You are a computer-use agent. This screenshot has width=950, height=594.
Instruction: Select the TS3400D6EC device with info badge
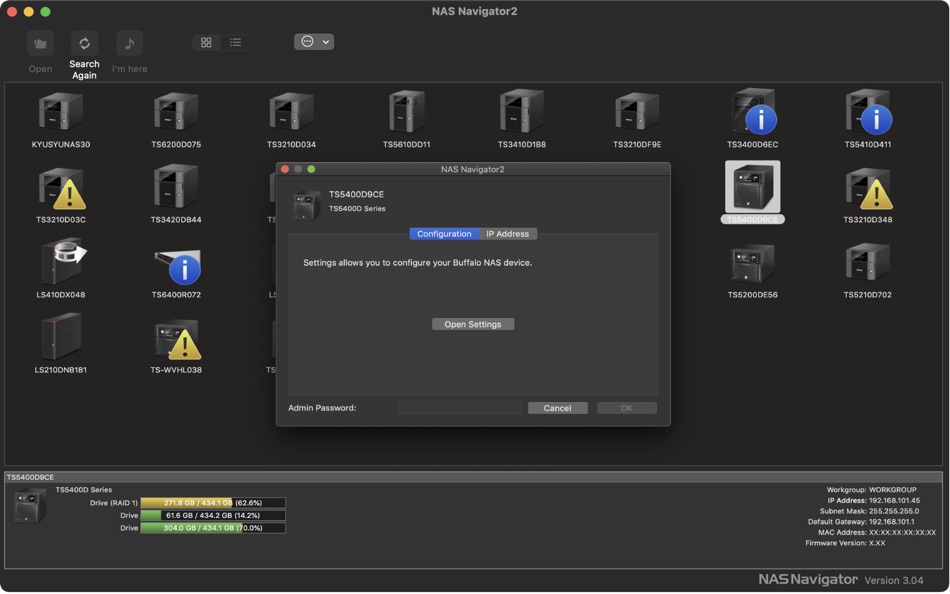pos(752,112)
